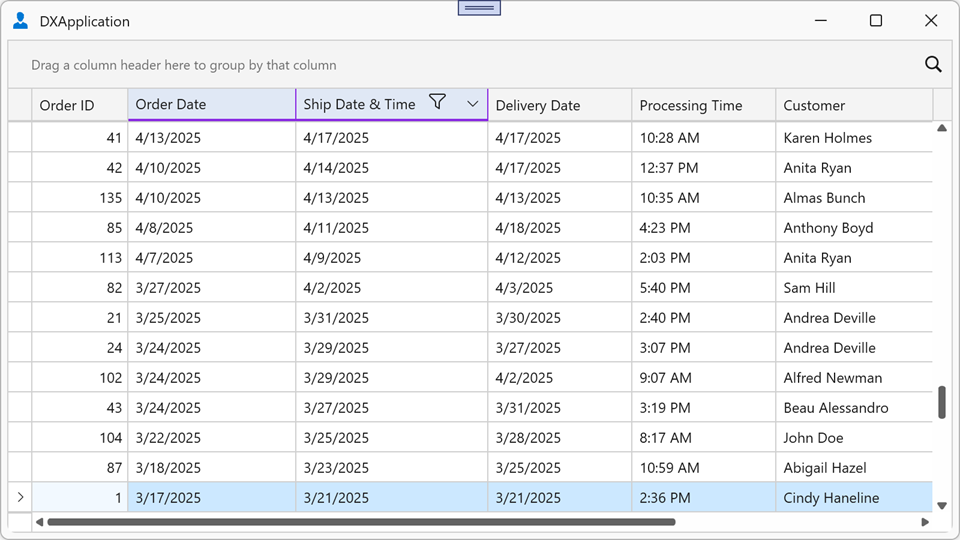The width and height of the screenshot is (960, 540).
Task: Click Order Date cell 3/22/2025
Action: (212, 438)
